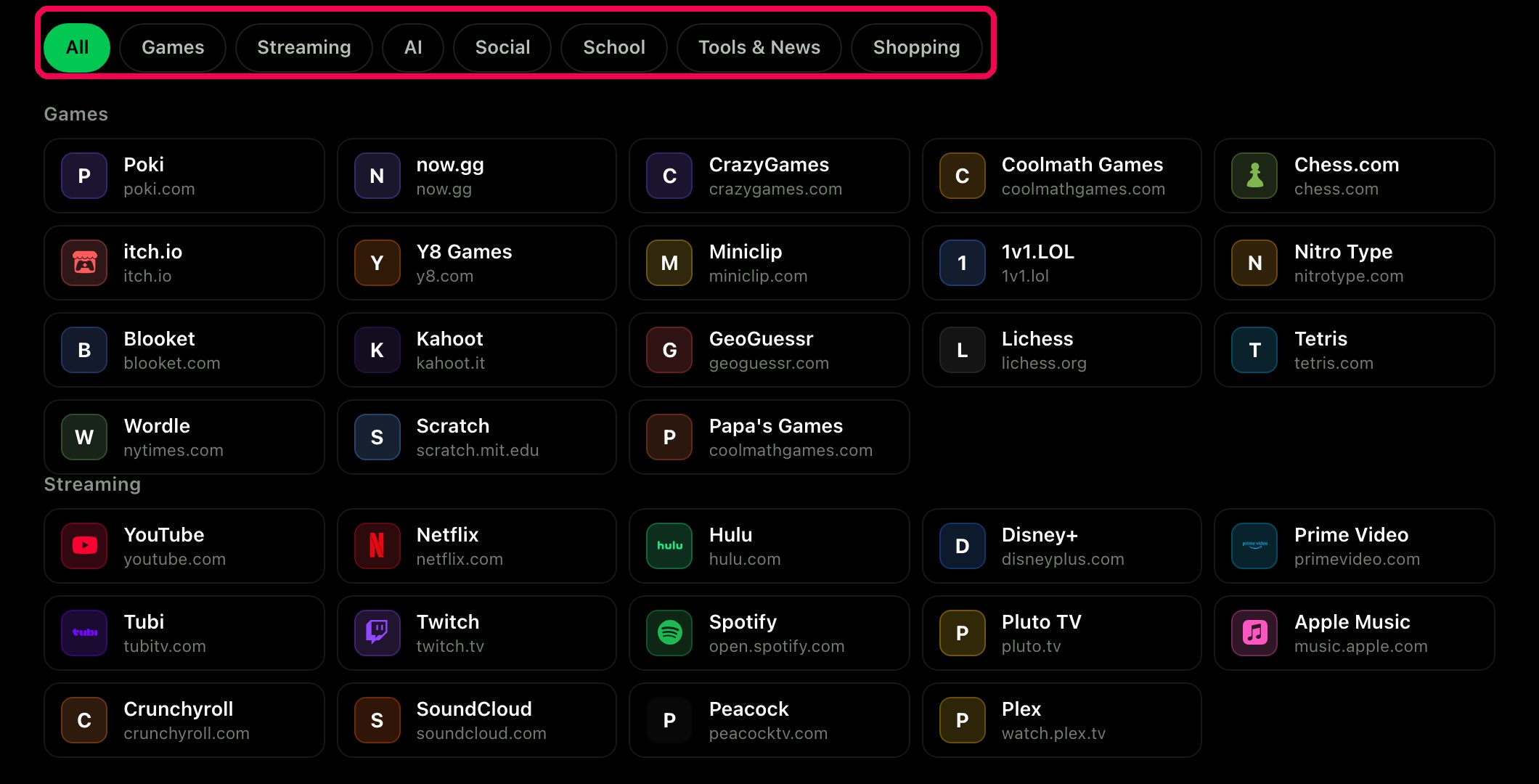Viewport: 1539px width, 784px height.
Task: Click the Tubi logo icon
Action: 84,633
